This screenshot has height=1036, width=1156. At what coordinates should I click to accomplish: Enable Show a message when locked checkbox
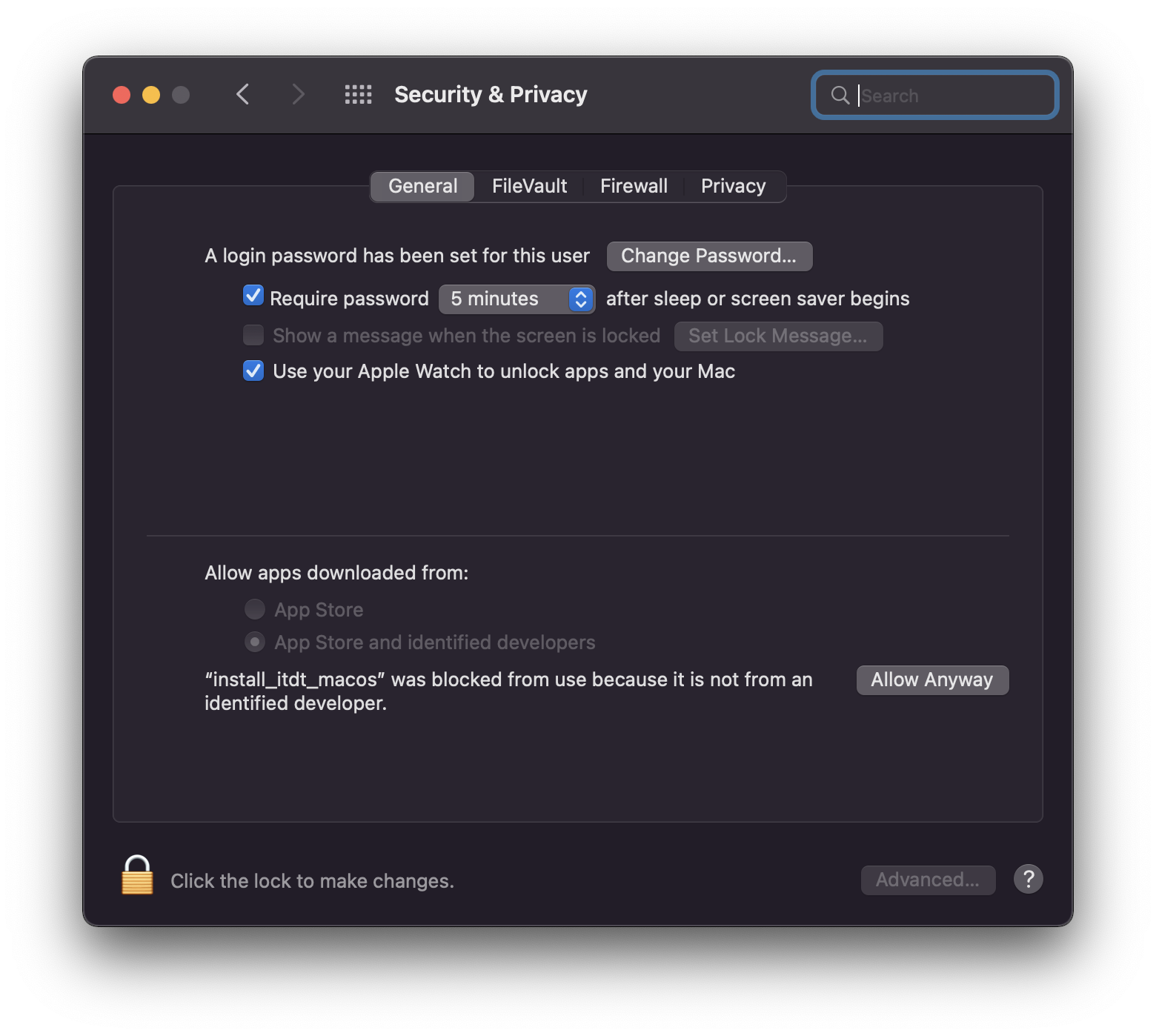click(253, 335)
